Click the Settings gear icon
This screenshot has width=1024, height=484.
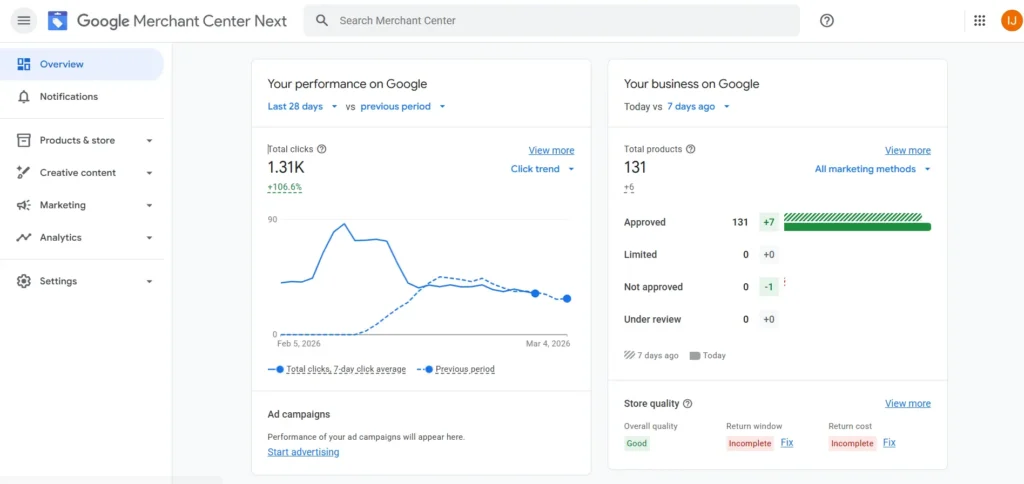coord(24,282)
